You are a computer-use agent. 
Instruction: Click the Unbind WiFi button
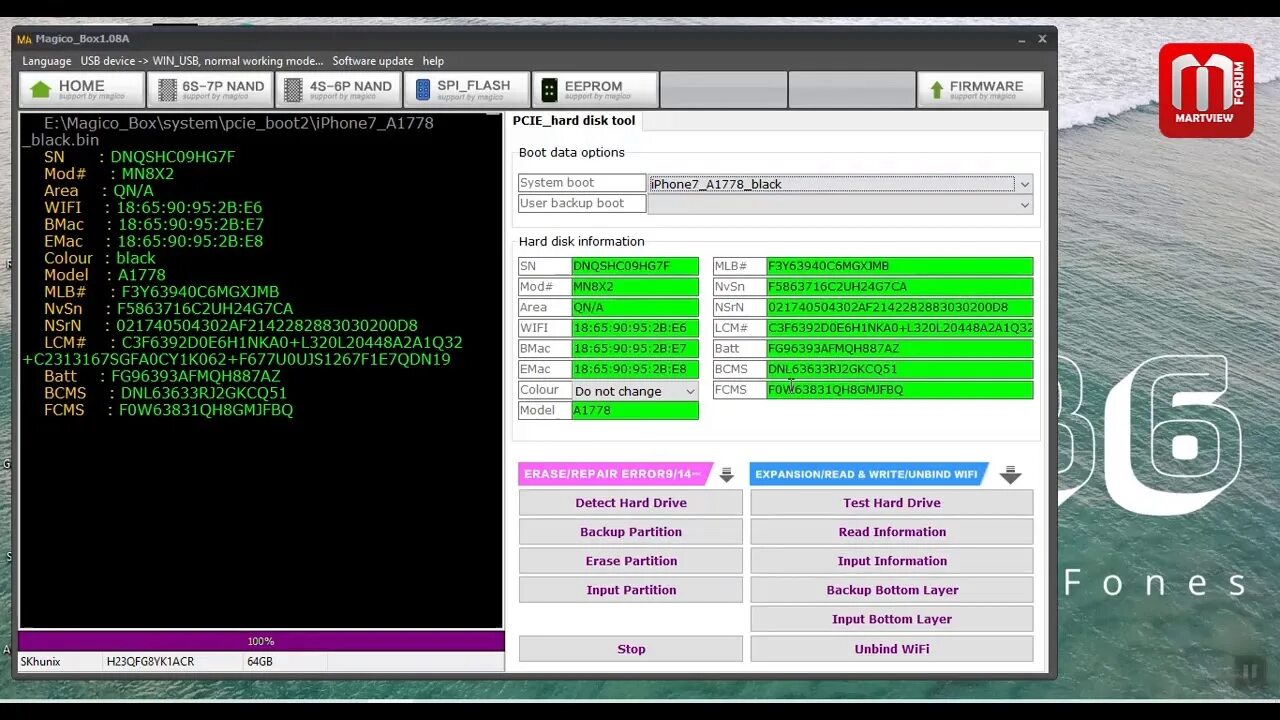(x=892, y=649)
